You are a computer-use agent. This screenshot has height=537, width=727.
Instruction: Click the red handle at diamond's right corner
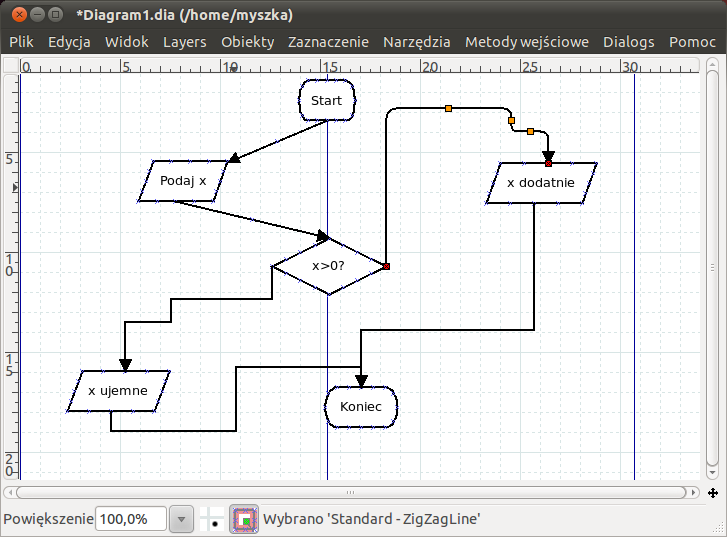[x=386, y=266]
